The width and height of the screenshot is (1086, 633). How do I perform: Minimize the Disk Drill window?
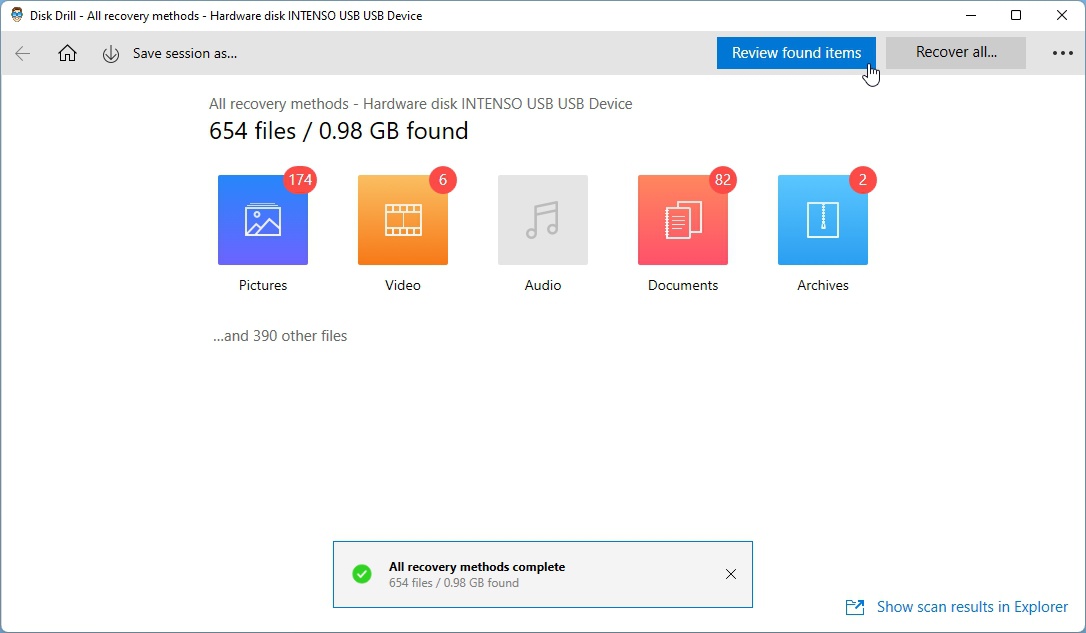[x=971, y=15]
